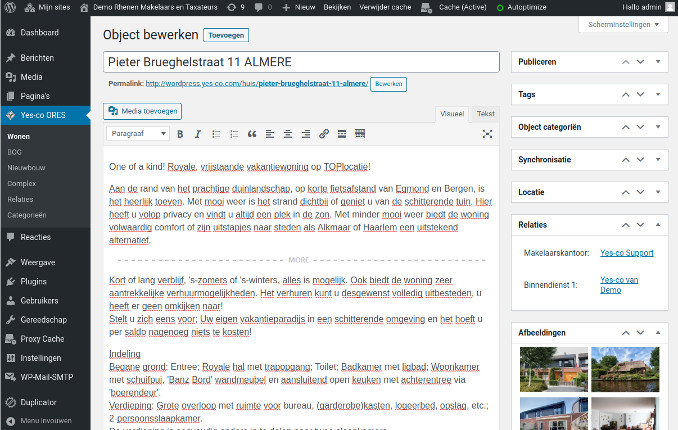The width and height of the screenshot is (678, 430).
Task: Open the WP-Mail-SMTP menu
Action: click(x=45, y=377)
